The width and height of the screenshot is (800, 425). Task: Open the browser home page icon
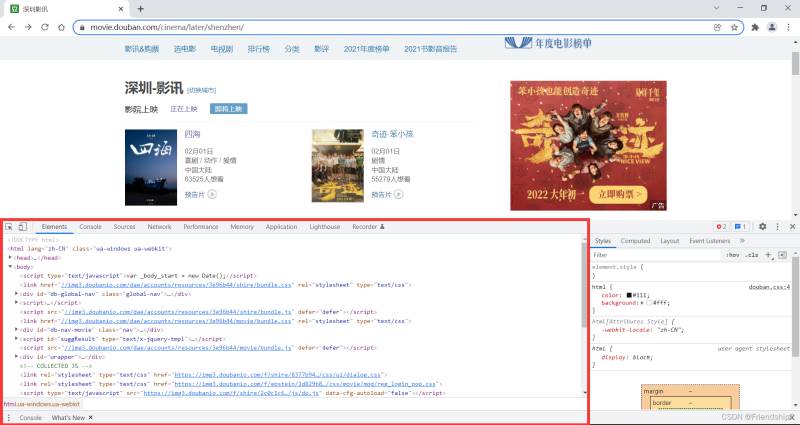point(61,28)
